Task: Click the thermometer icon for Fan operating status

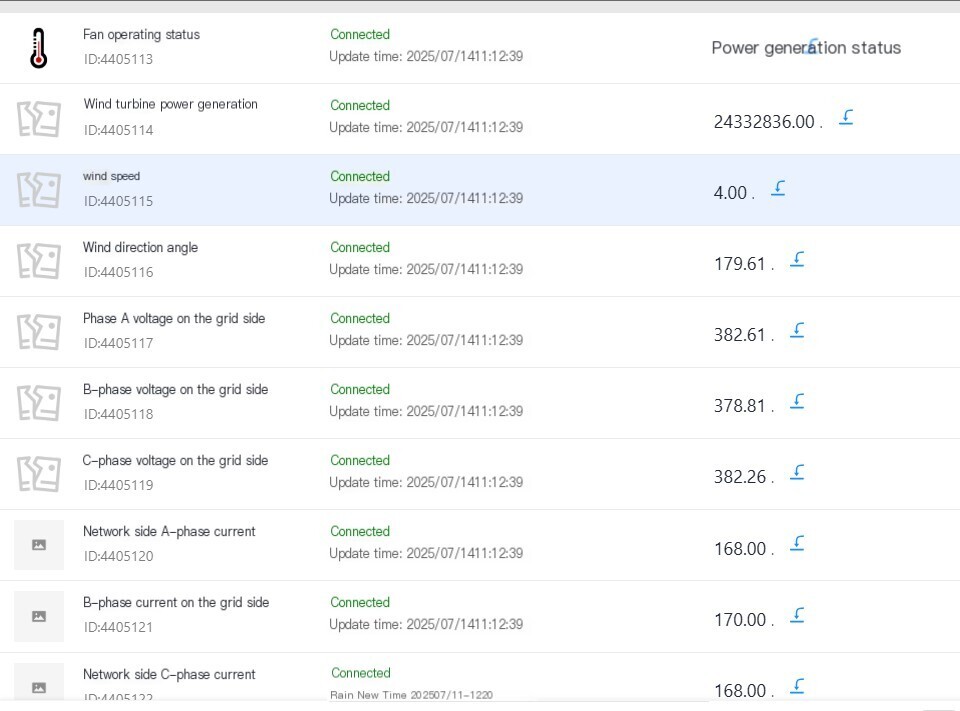Action: tap(39, 48)
